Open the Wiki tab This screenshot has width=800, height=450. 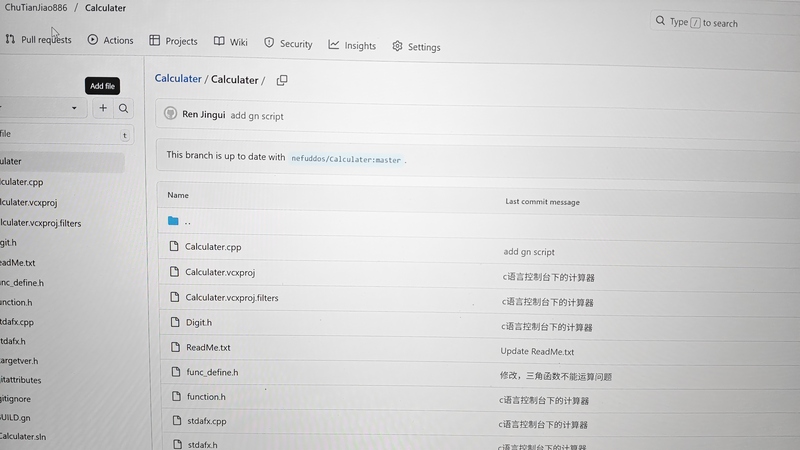231,42
